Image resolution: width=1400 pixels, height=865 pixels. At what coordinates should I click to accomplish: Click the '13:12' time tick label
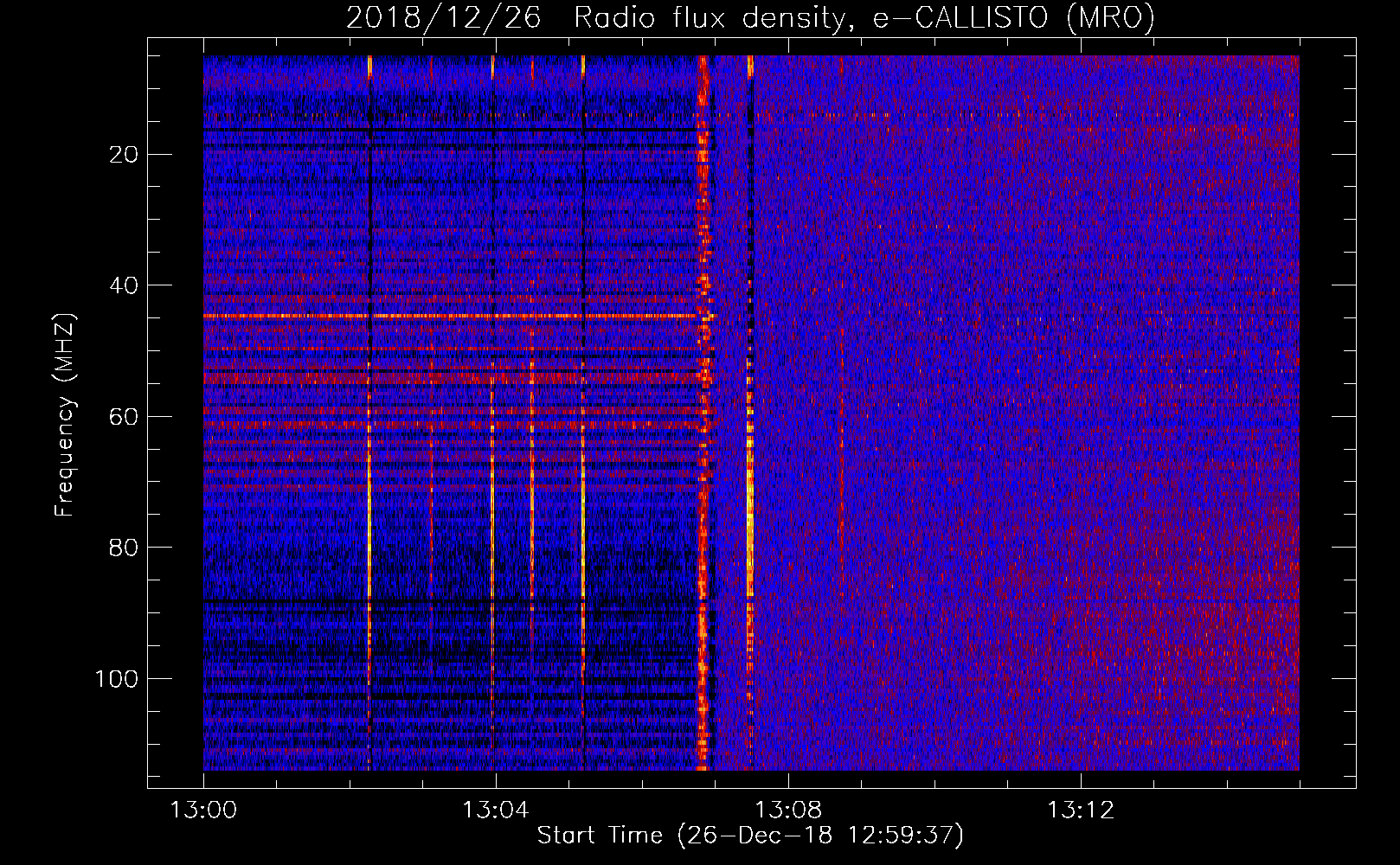[x=1081, y=811]
